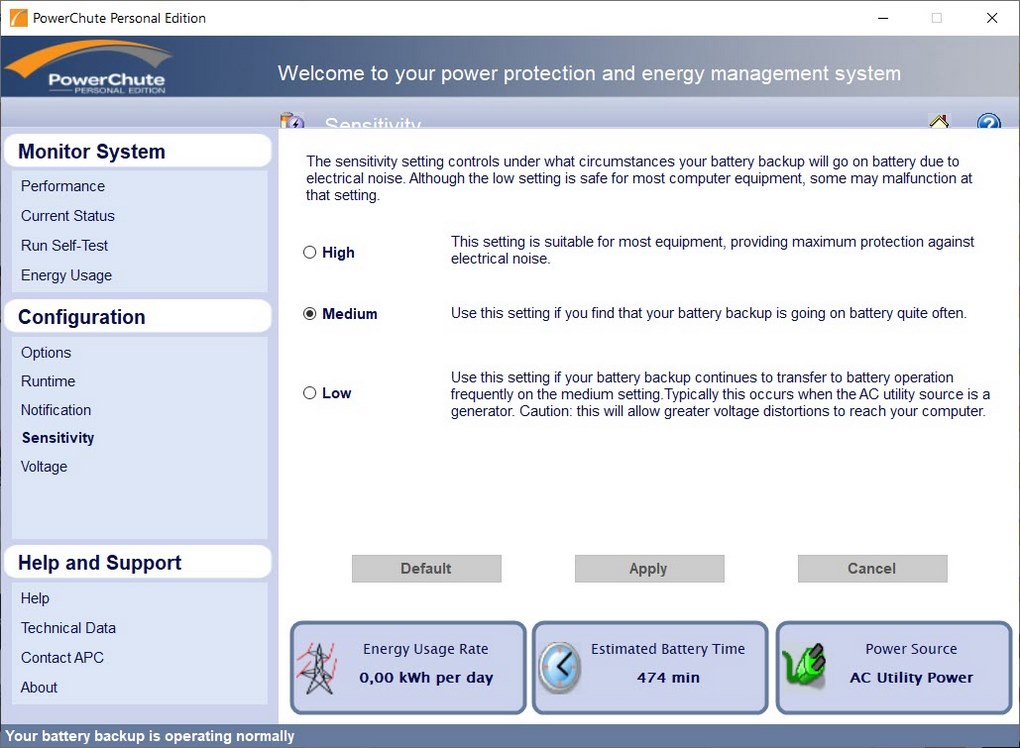This screenshot has height=748, width=1020.
Task: Select the Low sensitivity radio button
Action: pyautogui.click(x=310, y=393)
